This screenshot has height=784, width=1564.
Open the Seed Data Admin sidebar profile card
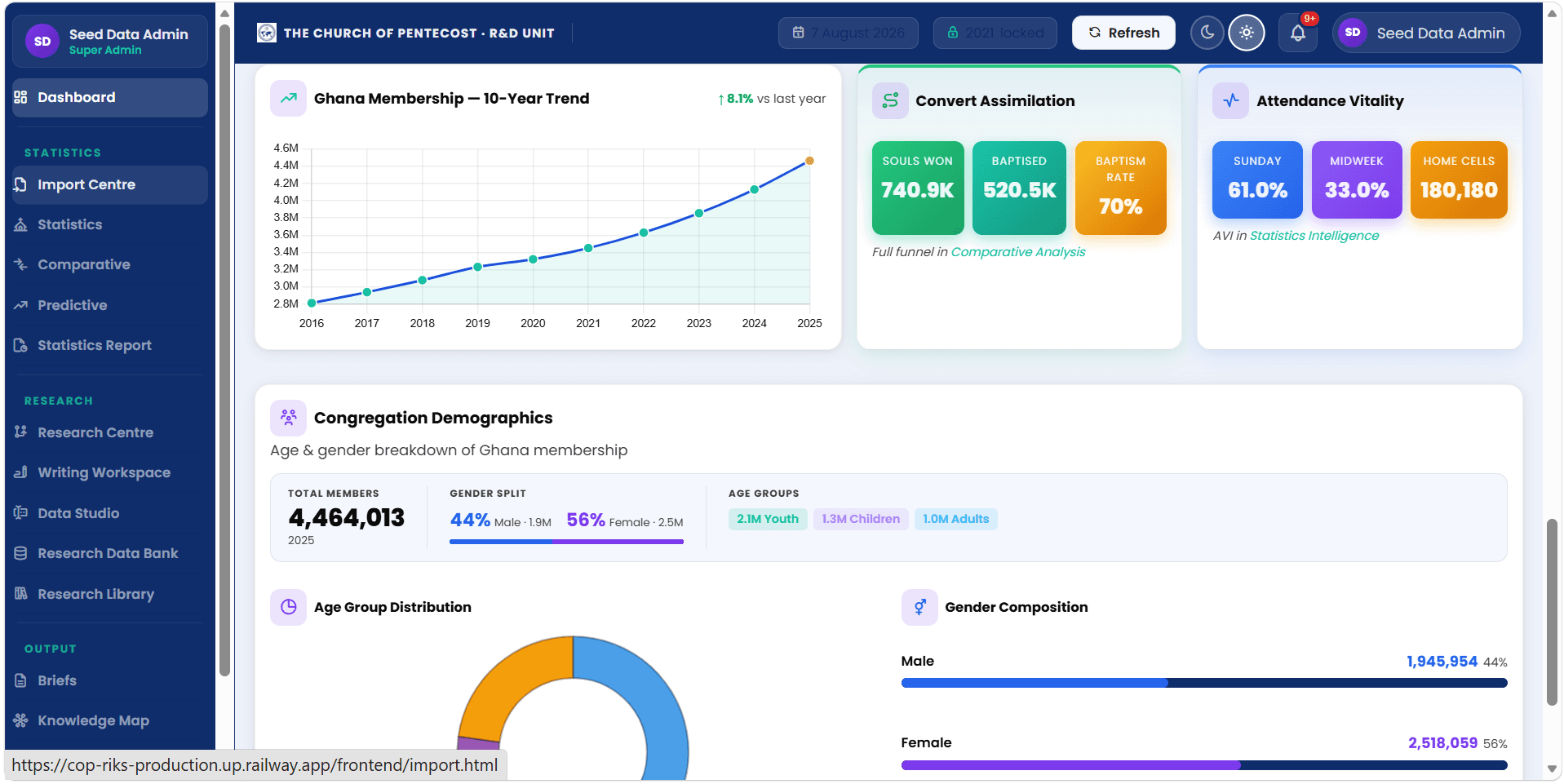click(110, 41)
